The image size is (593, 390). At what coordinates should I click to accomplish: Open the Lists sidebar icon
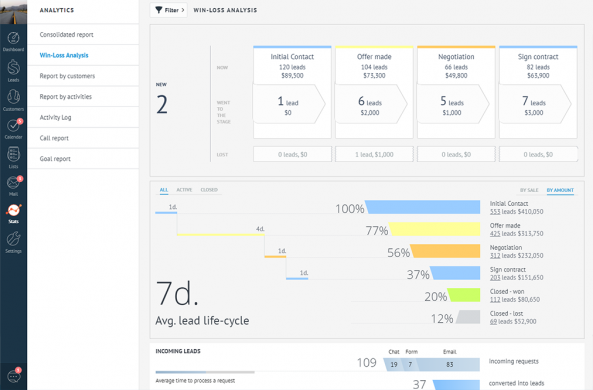click(13, 154)
